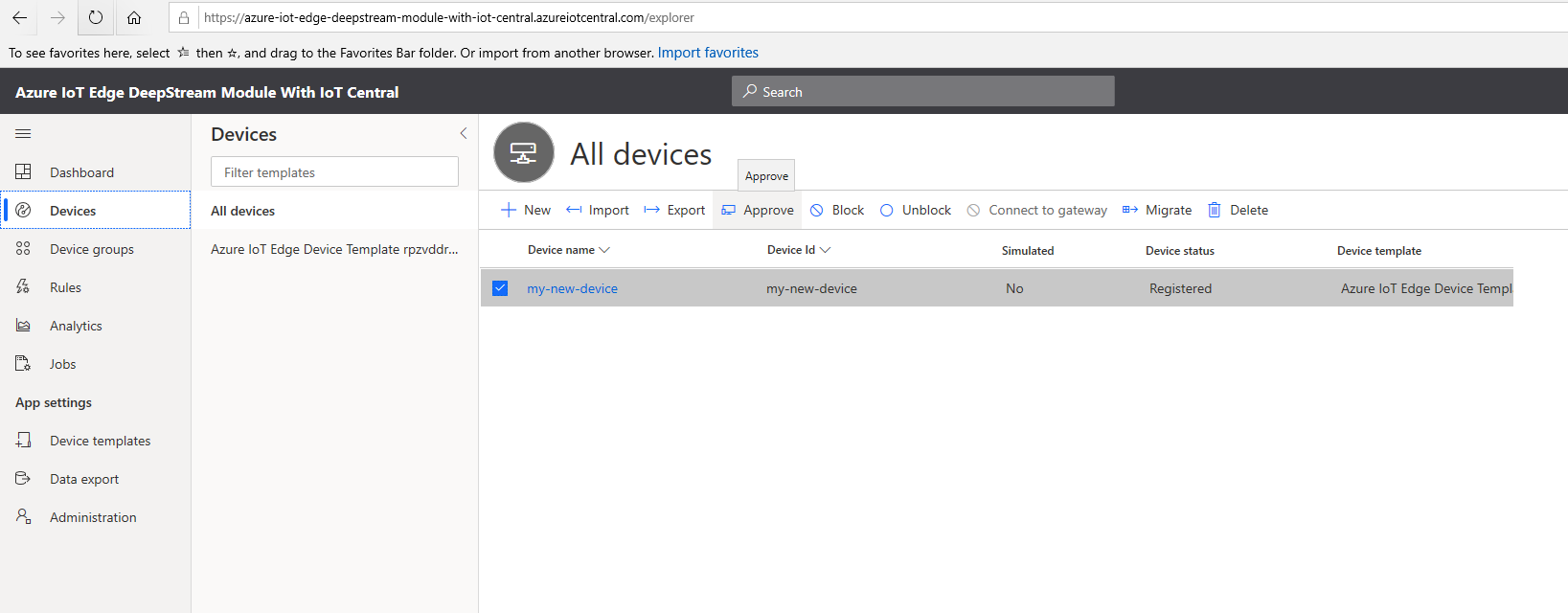Image resolution: width=1568 pixels, height=613 pixels.
Task: Go to Rules in the sidebar
Action: click(x=96, y=287)
